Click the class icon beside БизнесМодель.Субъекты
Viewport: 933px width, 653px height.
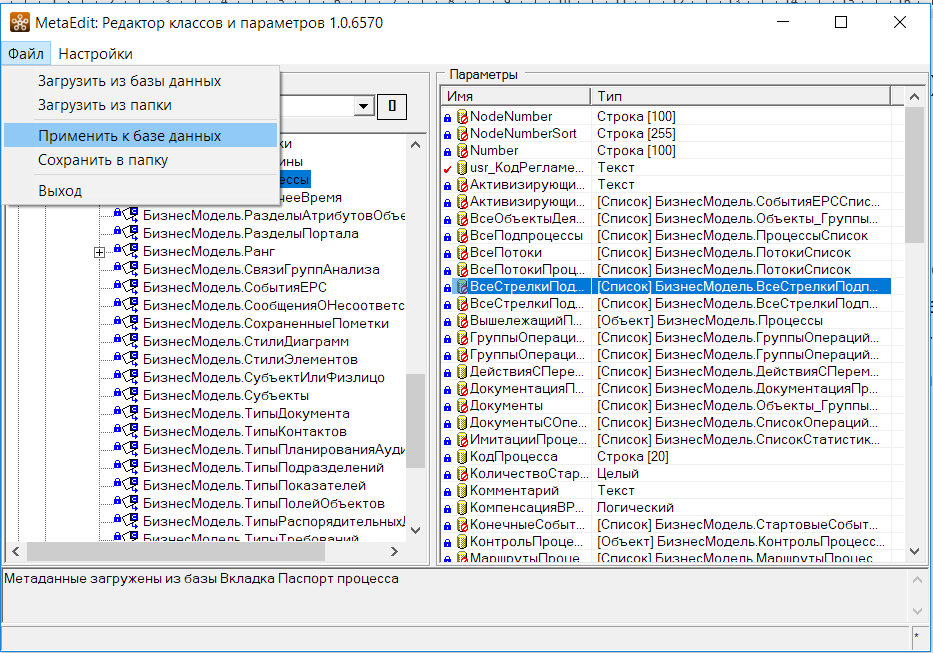pyautogui.click(x=131, y=396)
